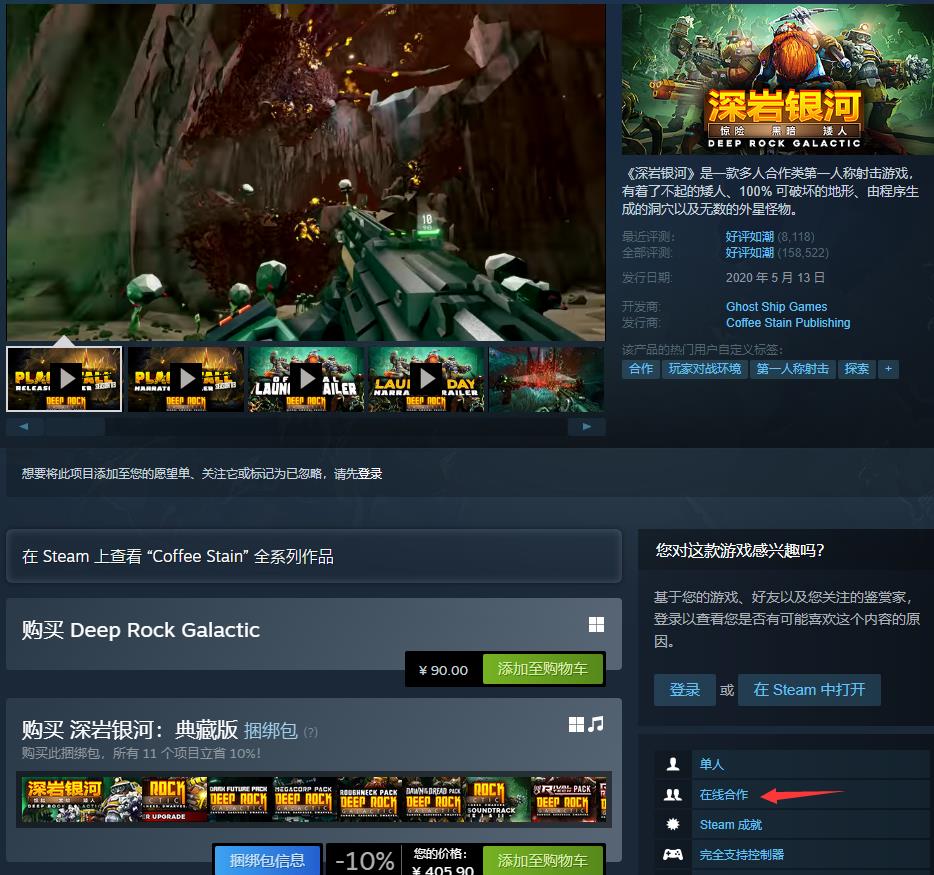Click Windows icon on the 典藏版 bundle
Image resolution: width=934 pixels, height=875 pixels.
[576, 724]
